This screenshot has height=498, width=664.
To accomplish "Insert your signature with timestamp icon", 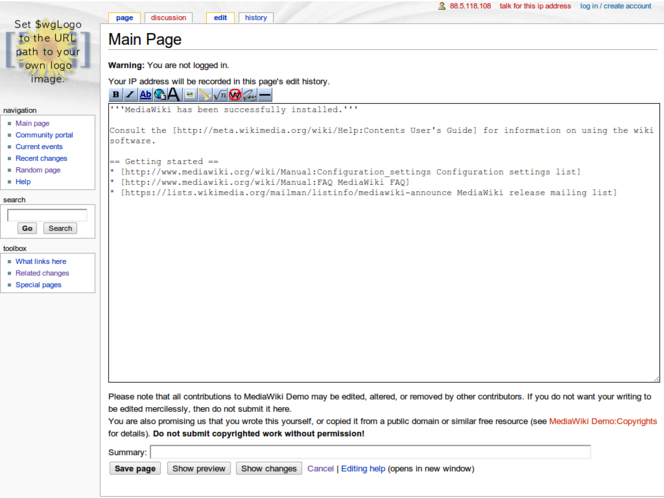I will (250, 95).
